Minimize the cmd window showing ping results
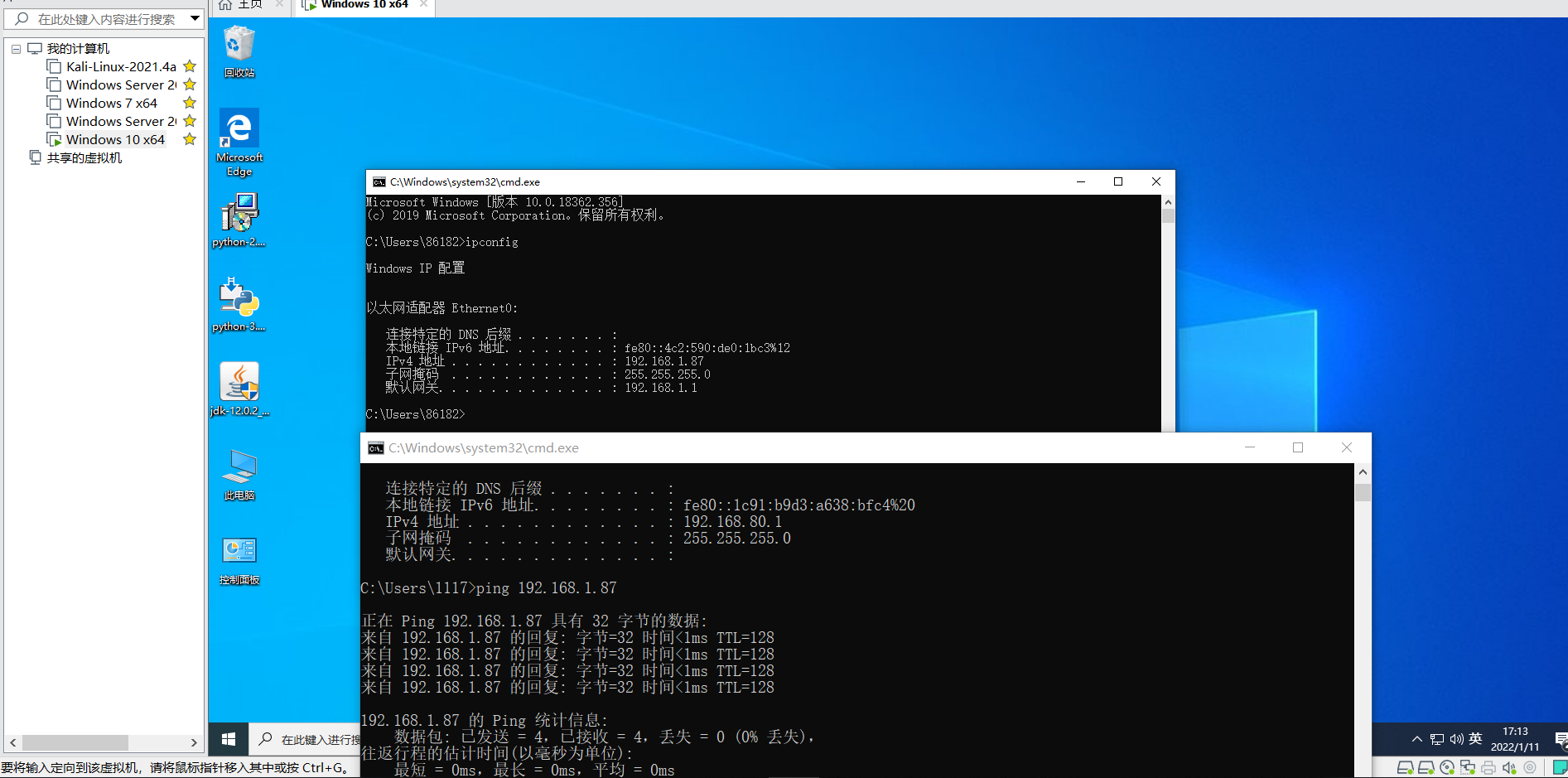The image size is (1568, 778). point(1250,447)
